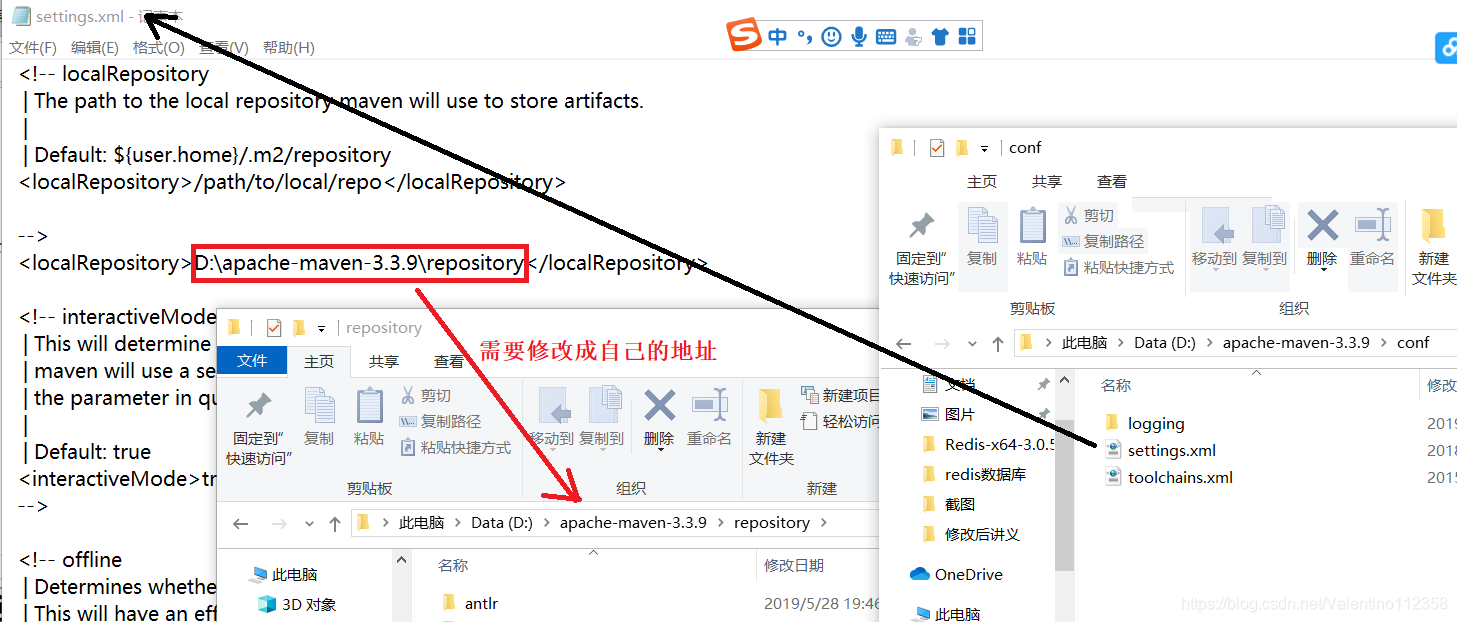Go up one level in conf window
Screen dimensions: 1457x622
(x=997, y=343)
